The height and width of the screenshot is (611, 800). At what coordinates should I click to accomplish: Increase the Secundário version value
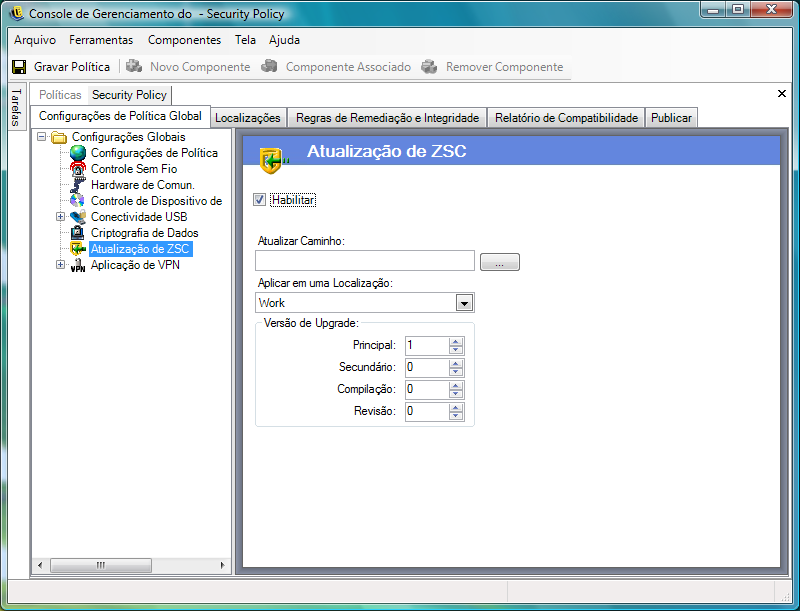pyautogui.click(x=456, y=364)
